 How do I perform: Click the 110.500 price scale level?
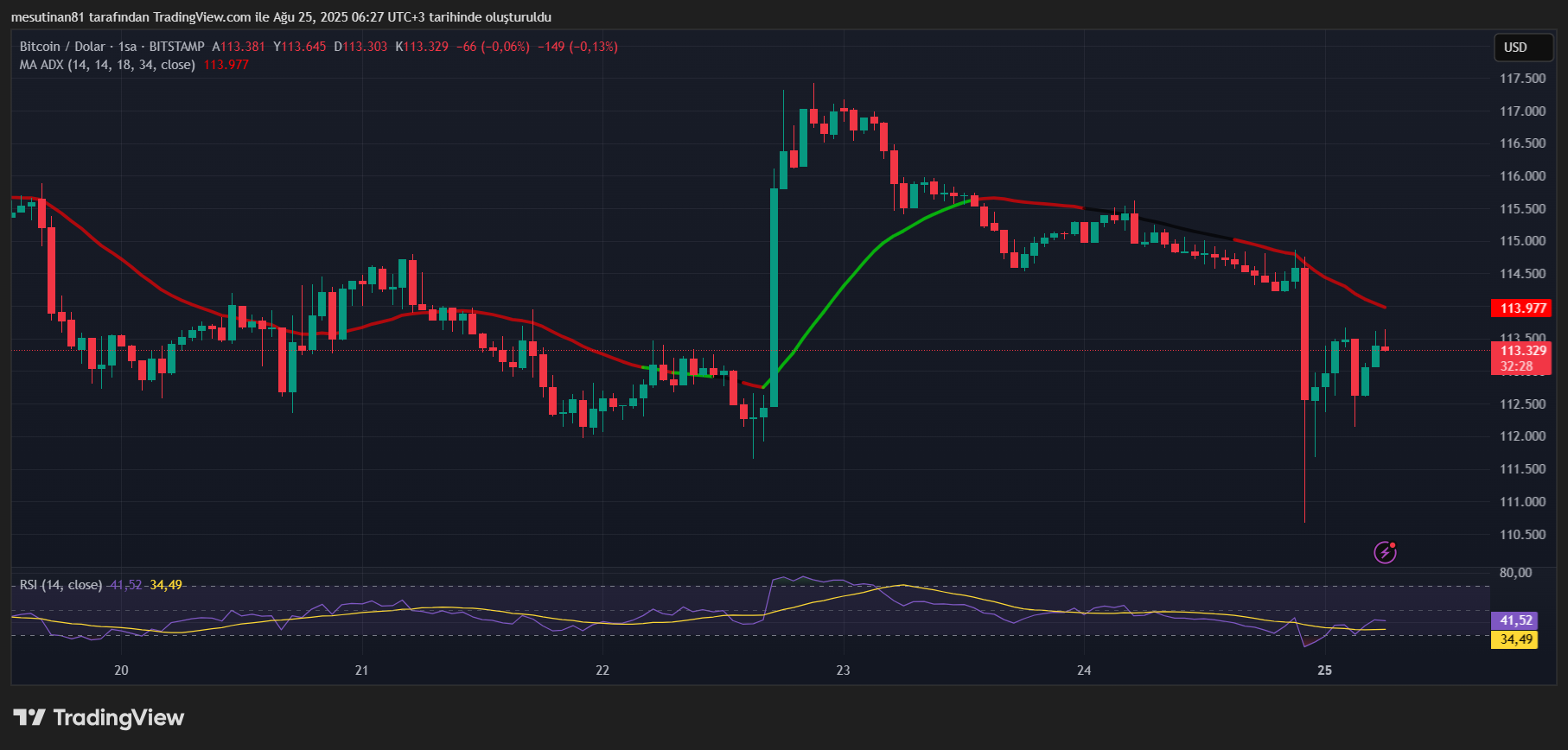(1522, 535)
